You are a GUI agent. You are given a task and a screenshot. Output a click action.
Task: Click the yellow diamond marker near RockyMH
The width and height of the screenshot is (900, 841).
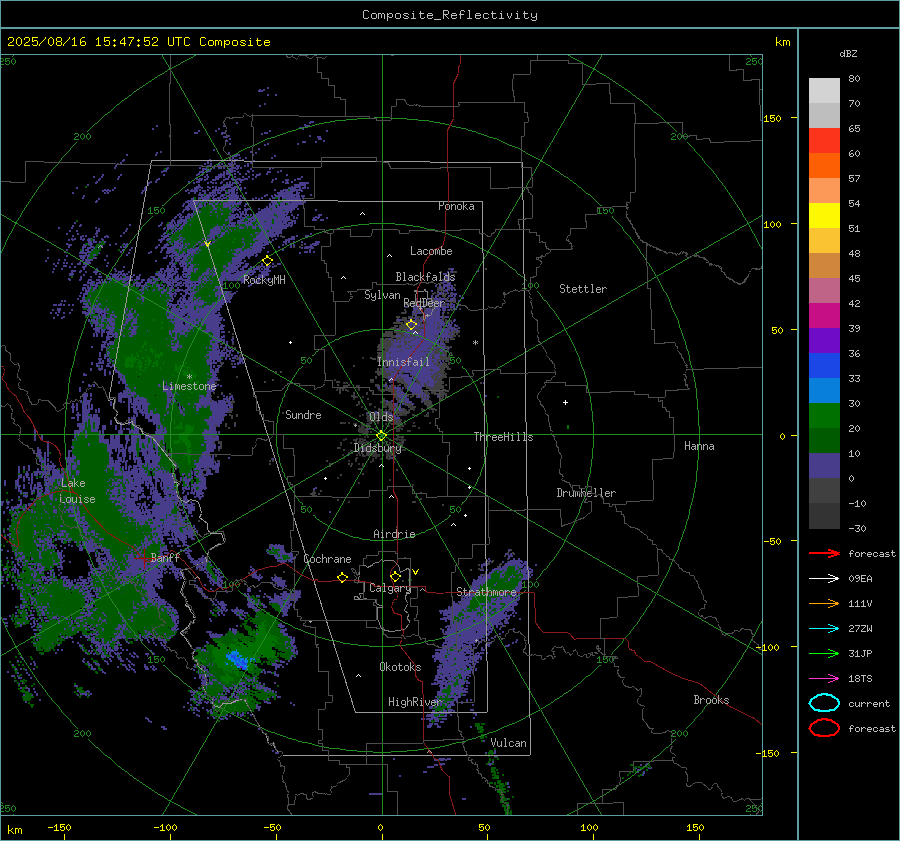[267, 261]
